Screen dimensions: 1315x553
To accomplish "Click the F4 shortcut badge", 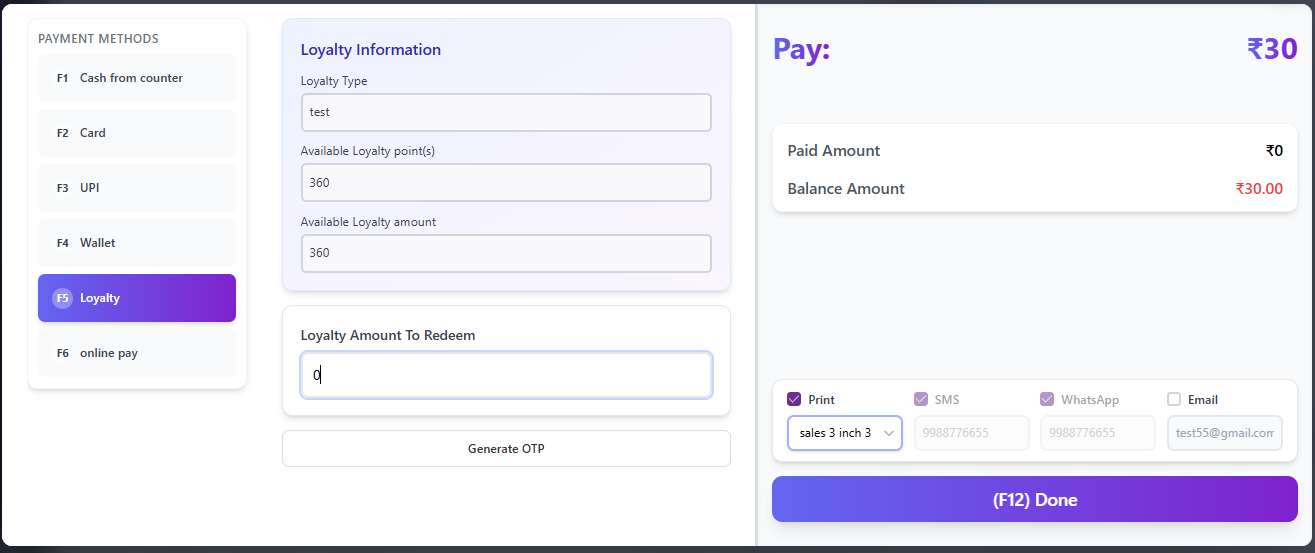I will (62, 243).
